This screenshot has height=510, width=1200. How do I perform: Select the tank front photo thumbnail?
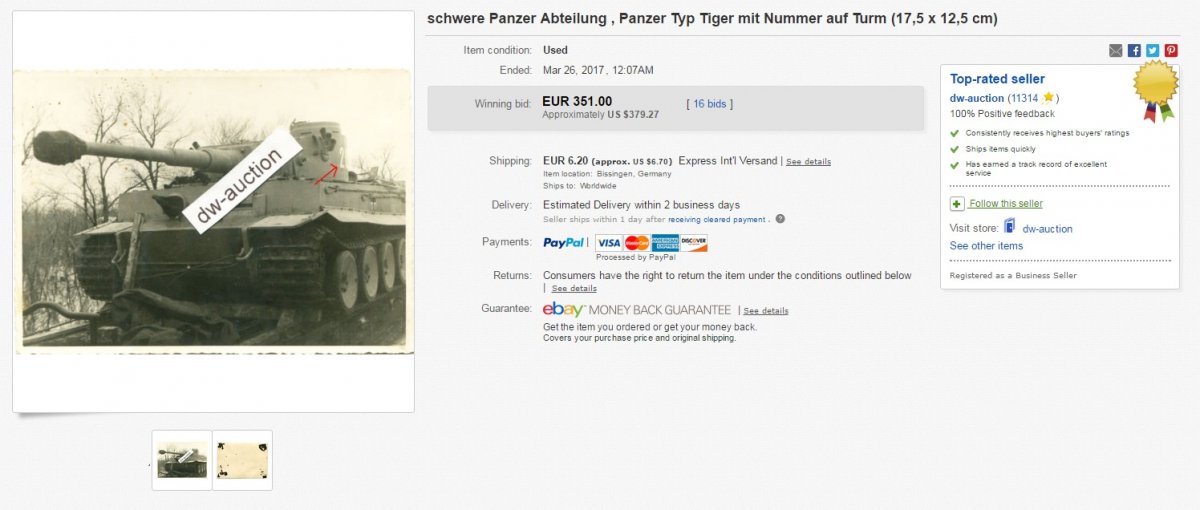pos(182,460)
